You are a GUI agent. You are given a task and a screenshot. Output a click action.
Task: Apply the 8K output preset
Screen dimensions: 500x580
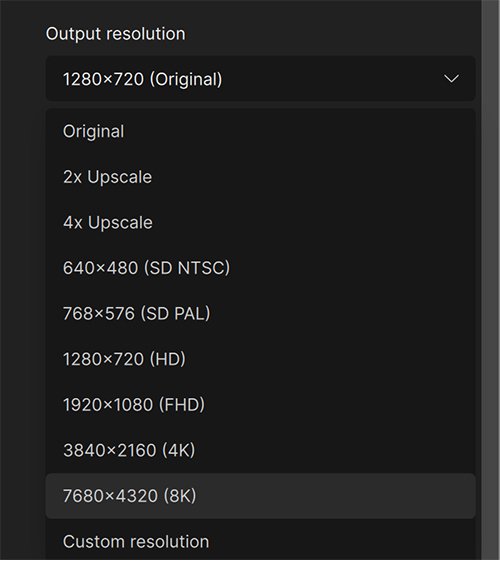(260, 496)
